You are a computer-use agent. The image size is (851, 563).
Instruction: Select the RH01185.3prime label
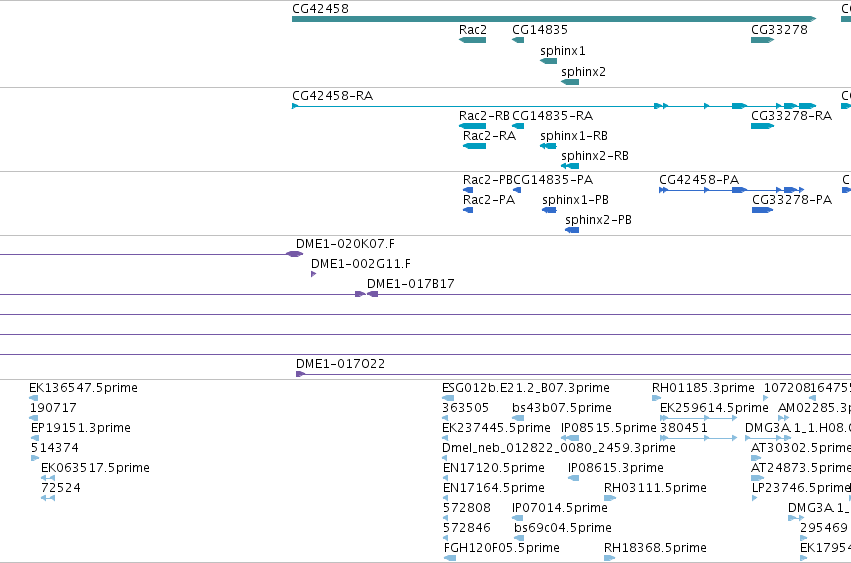pos(703,388)
